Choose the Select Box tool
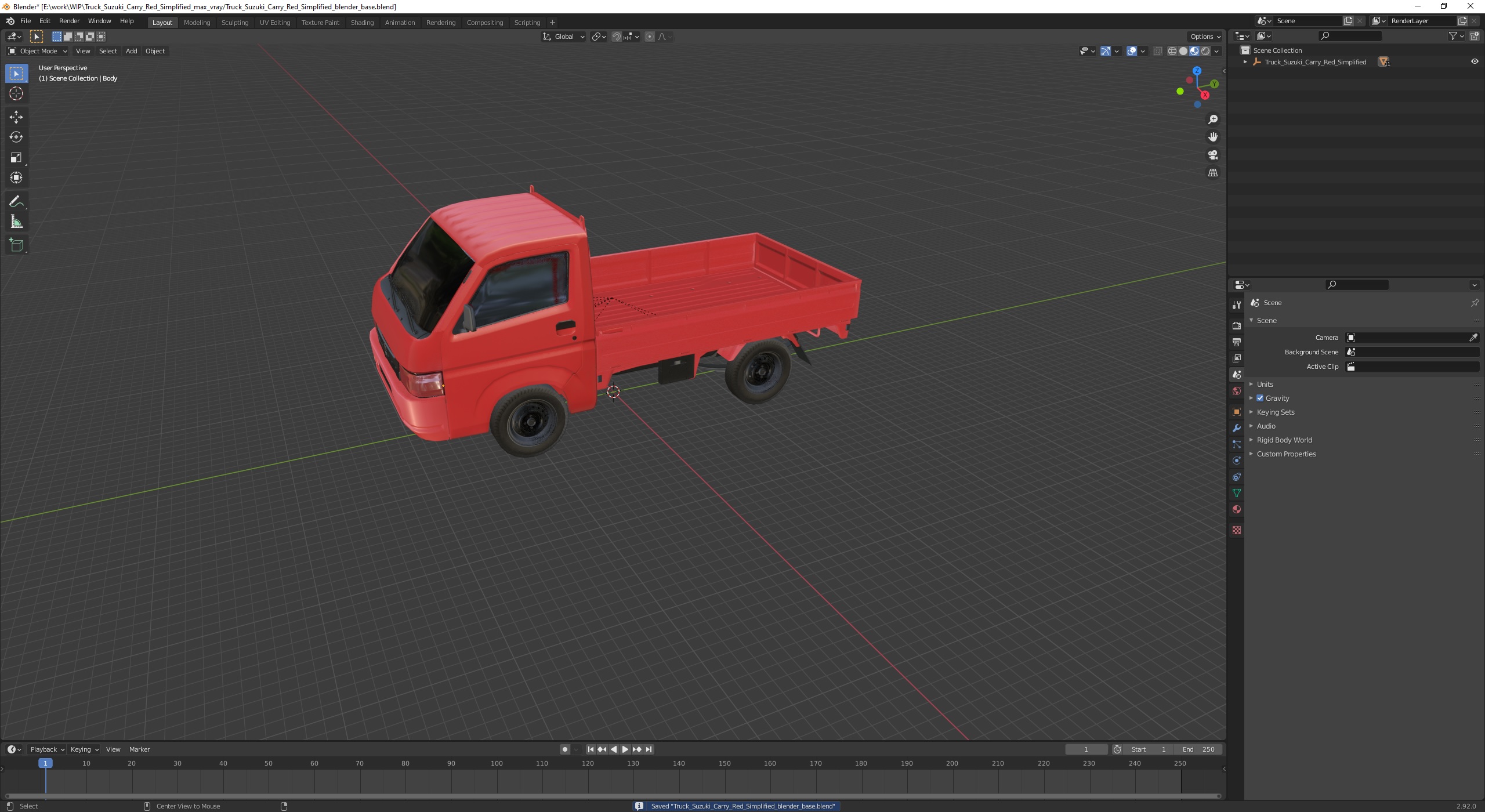 click(x=16, y=73)
